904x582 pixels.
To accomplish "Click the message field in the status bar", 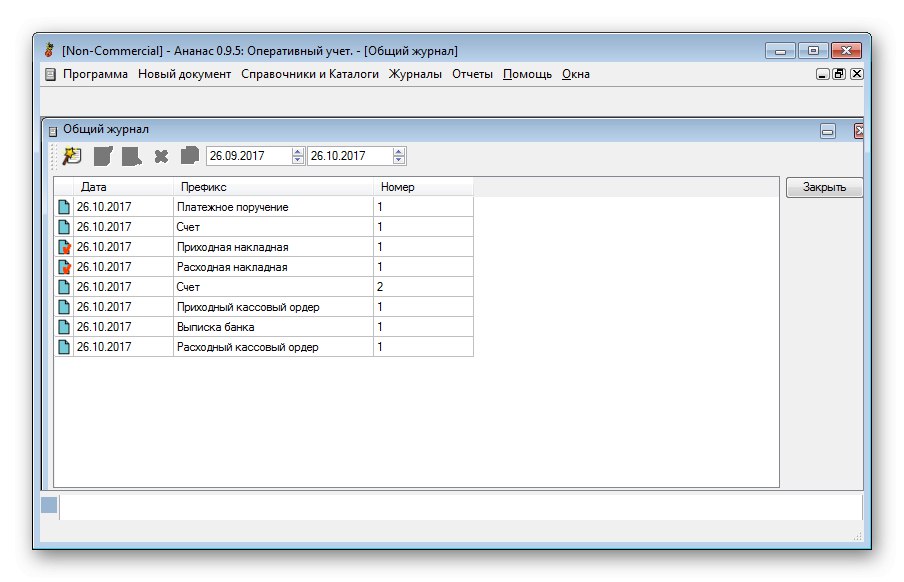I will point(461,508).
